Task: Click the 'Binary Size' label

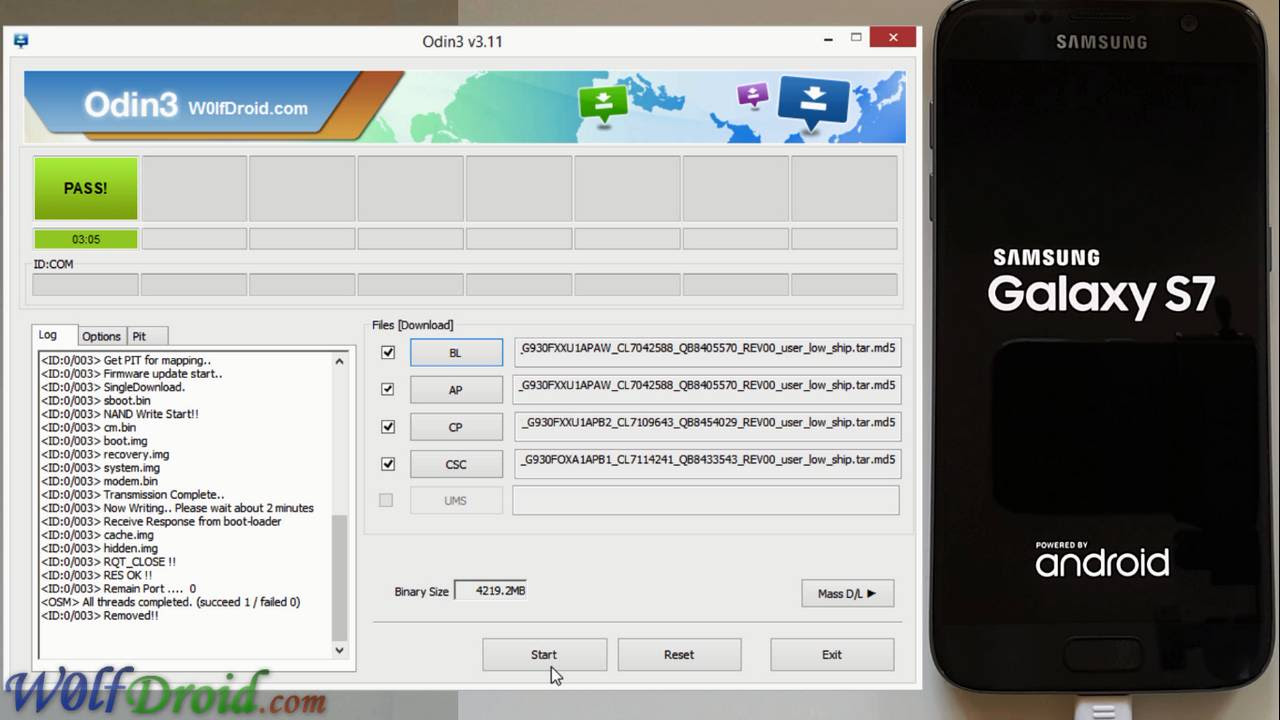Action: (421, 592)
